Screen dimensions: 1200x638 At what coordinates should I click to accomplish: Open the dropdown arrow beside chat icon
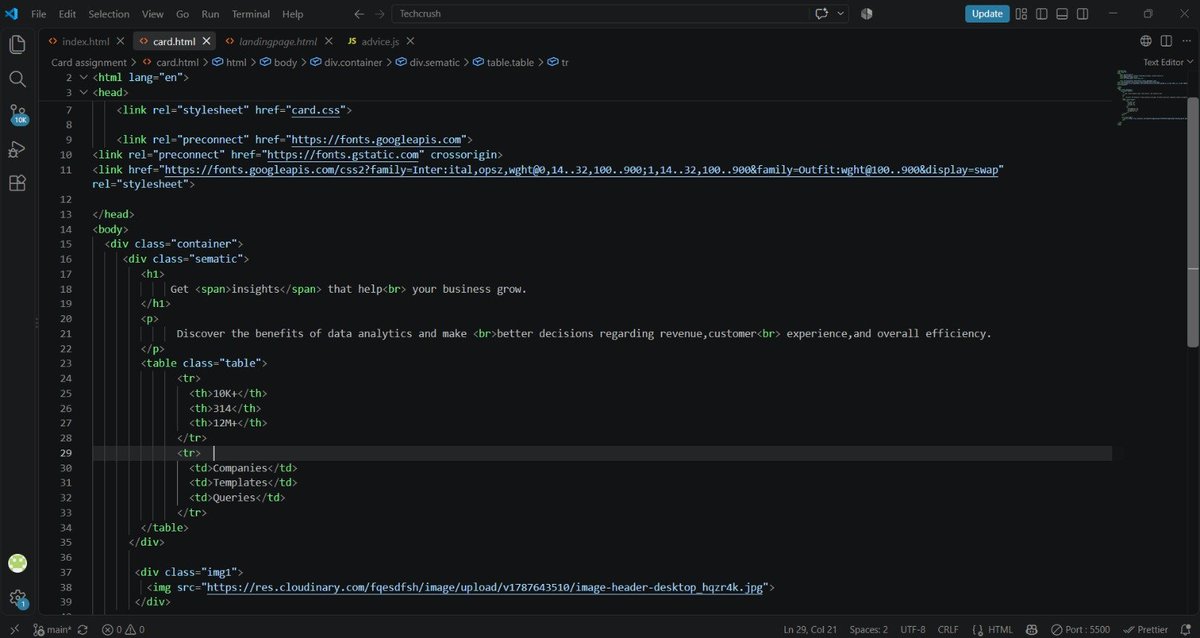(841, 14)
